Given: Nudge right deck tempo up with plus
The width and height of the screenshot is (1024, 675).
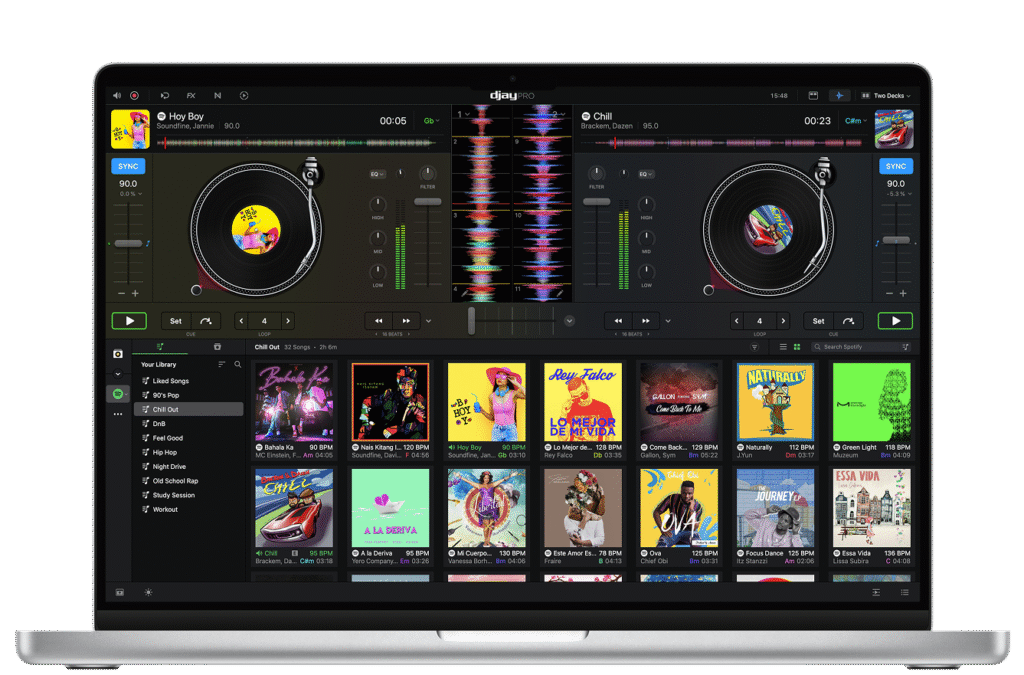Looking at the screenshot, I should 903,294.
